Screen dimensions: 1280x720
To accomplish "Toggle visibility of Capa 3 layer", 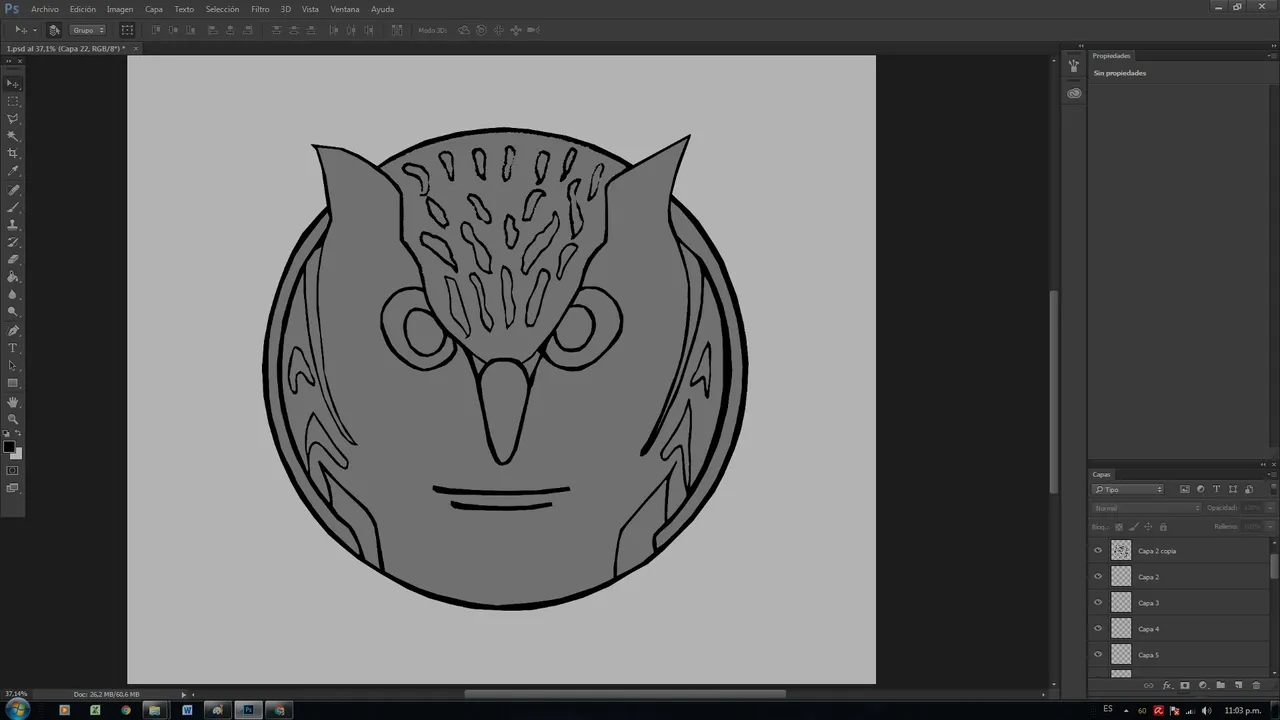I will pos(1098,603).
